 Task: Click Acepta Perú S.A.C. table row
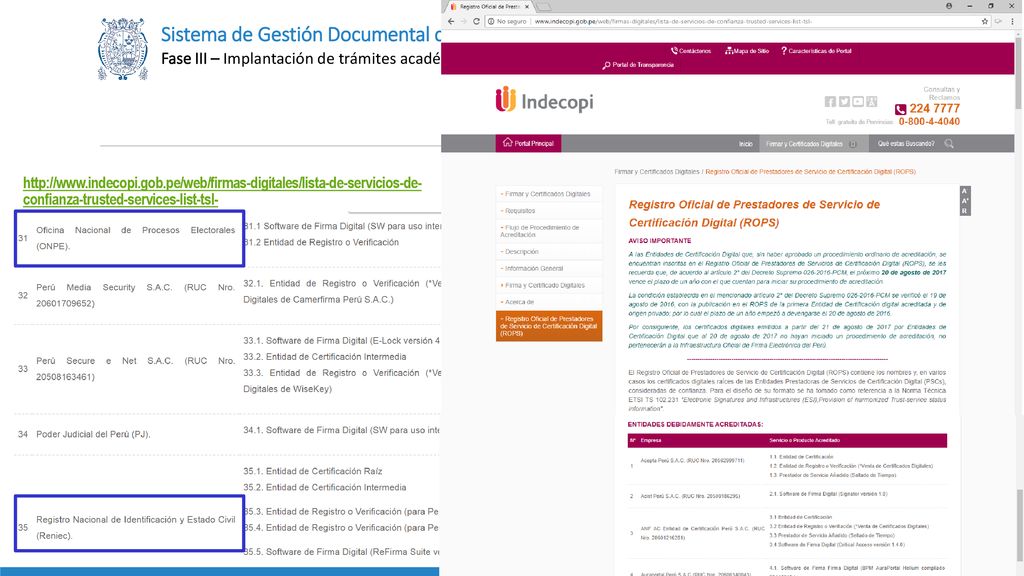coord(787,466)
